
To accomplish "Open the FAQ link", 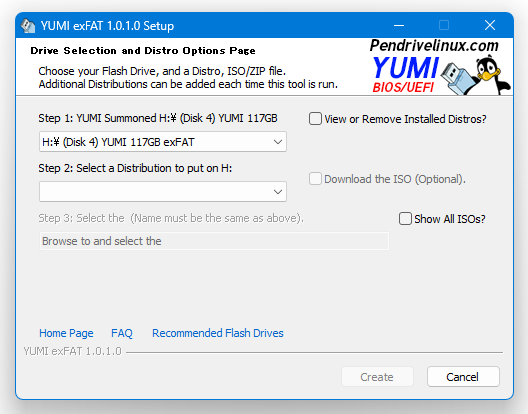I will coord(122,333).
